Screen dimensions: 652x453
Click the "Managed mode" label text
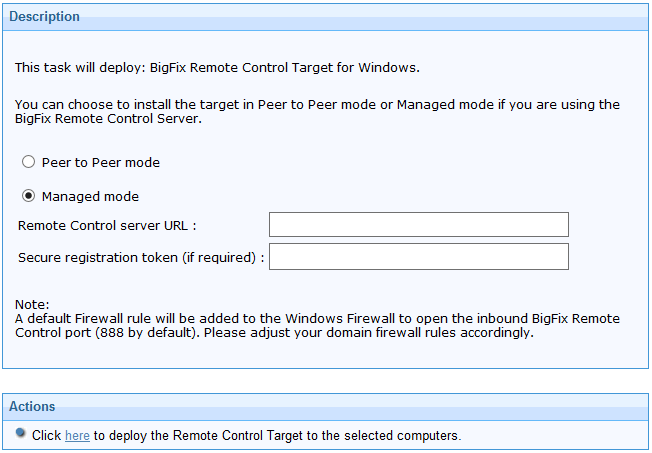point(90,196)
